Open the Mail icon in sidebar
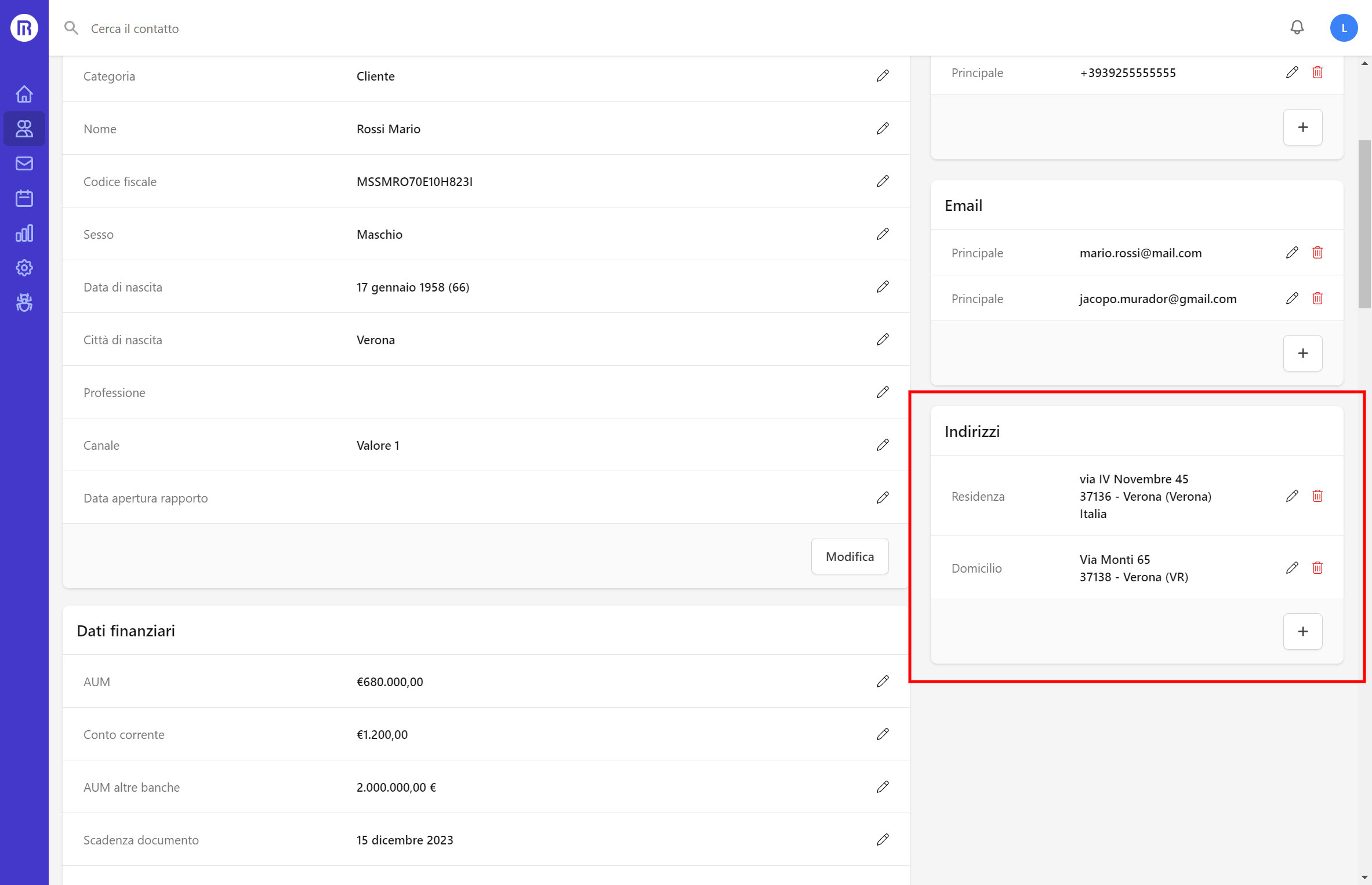This screenshot has width=1372, height=885. point(24,163)
